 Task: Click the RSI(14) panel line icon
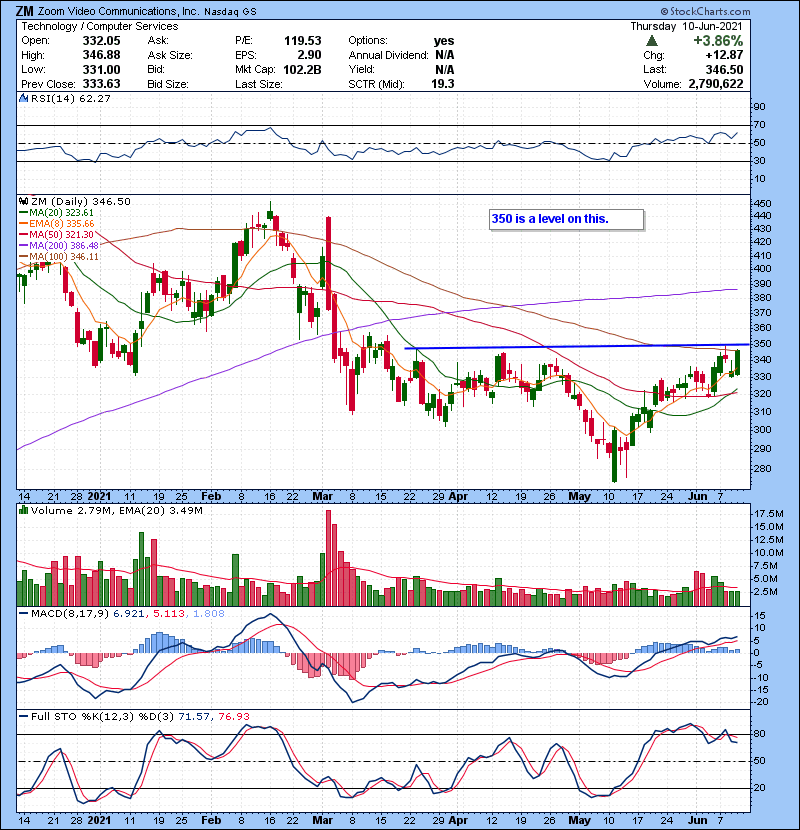point(23,98)
